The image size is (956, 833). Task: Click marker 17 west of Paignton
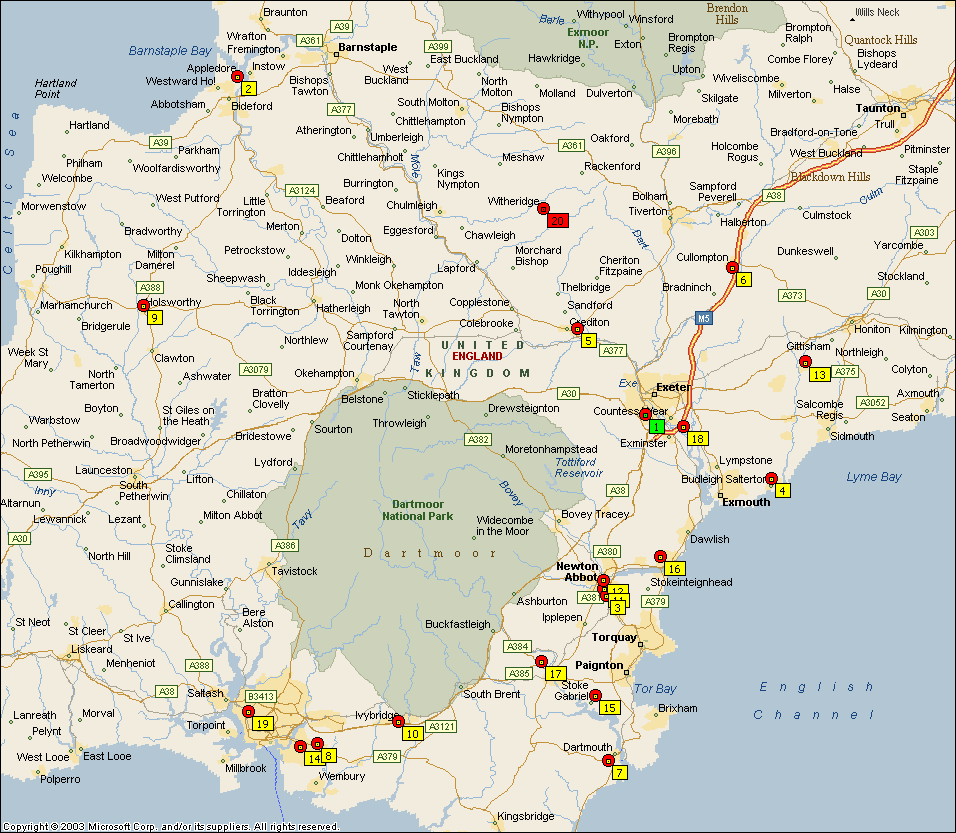pyautogui.click(x=555, y=673)
